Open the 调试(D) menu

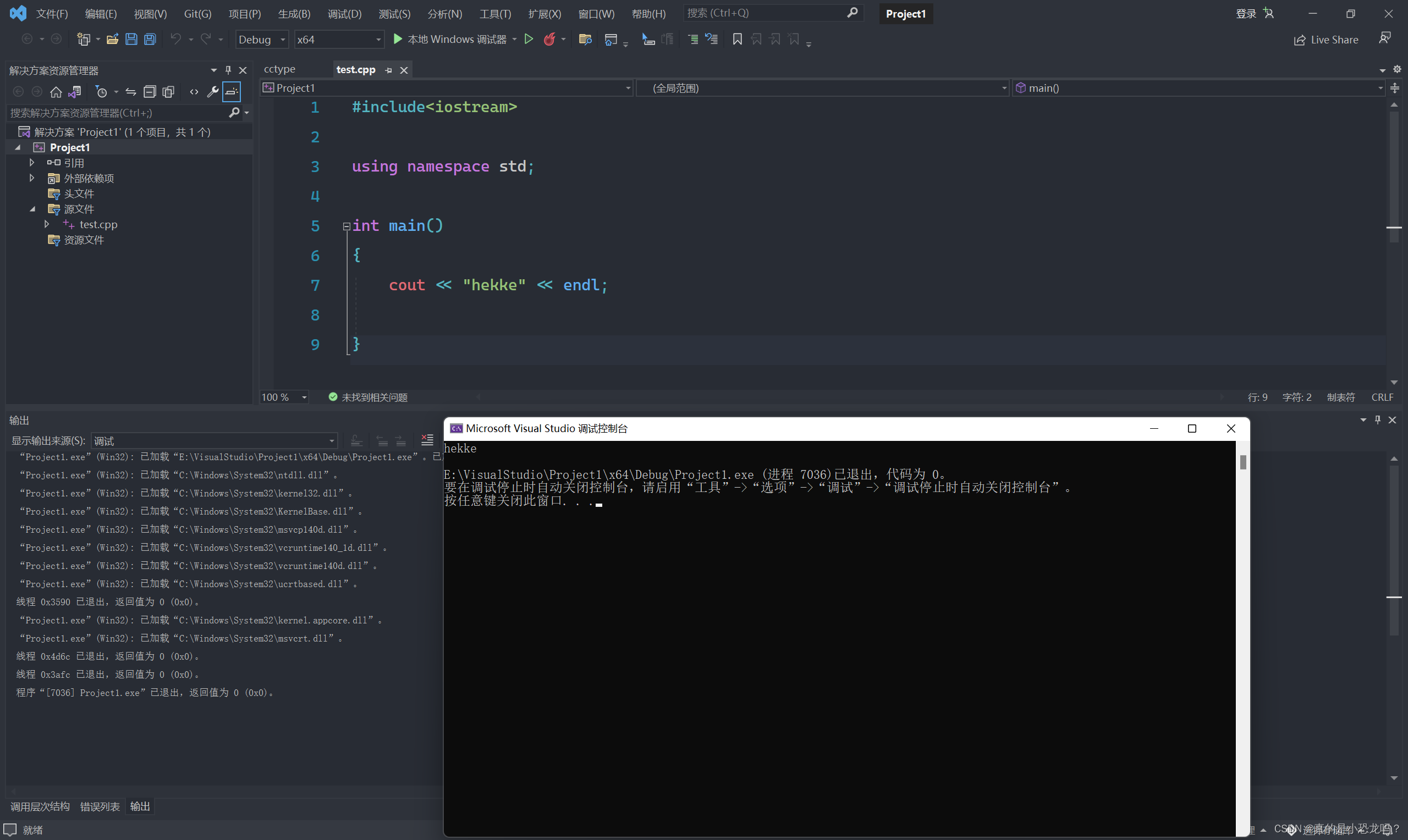pos(344,14)
